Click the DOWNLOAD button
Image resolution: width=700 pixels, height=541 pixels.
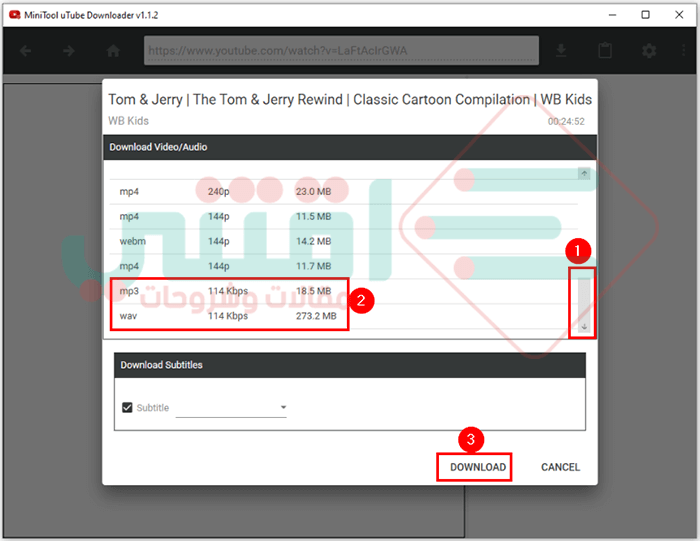[x=478, y=467]
